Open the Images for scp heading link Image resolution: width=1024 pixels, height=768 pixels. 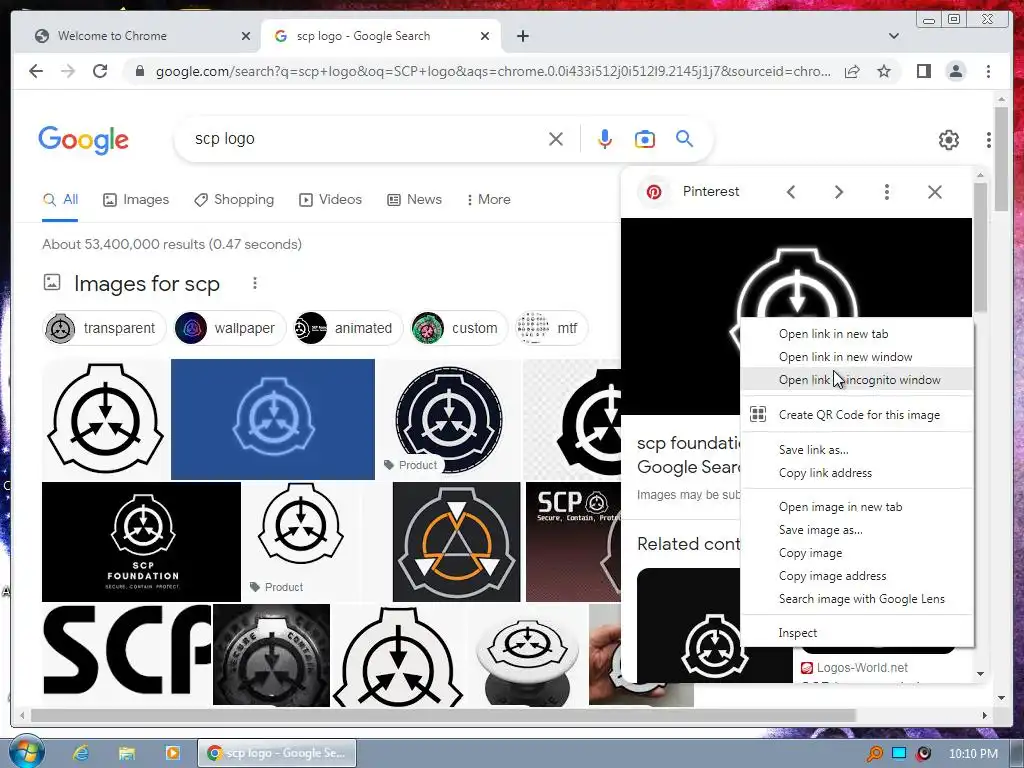[146, 283]
